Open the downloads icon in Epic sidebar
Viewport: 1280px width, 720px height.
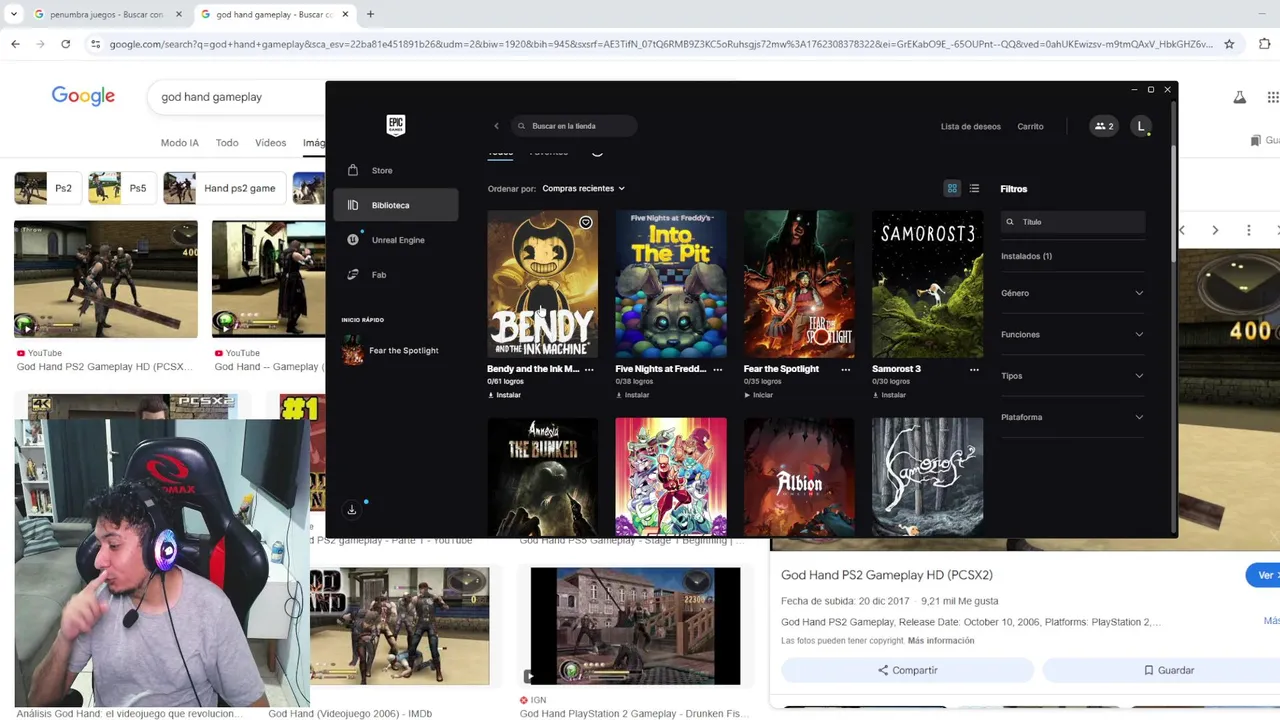352,510
